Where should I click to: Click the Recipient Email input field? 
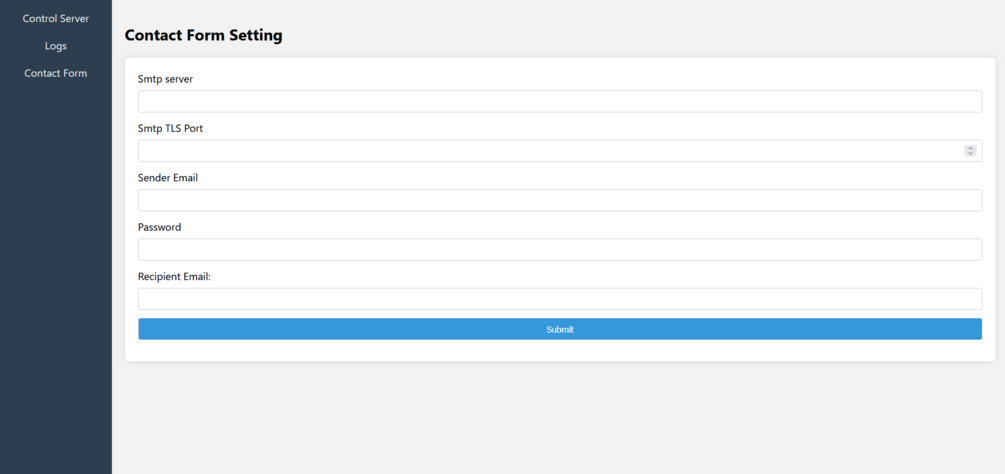[x=559, y=299]
